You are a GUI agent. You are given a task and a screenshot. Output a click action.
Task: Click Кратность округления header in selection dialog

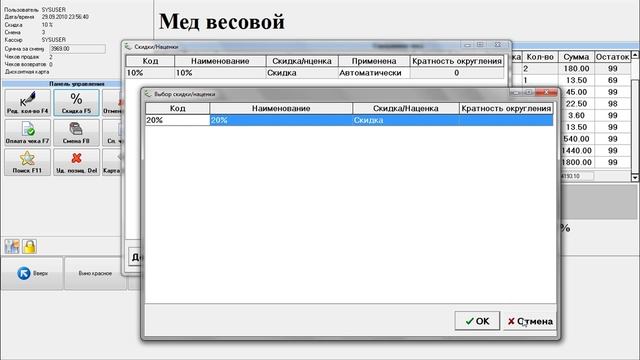click(506, 108)
